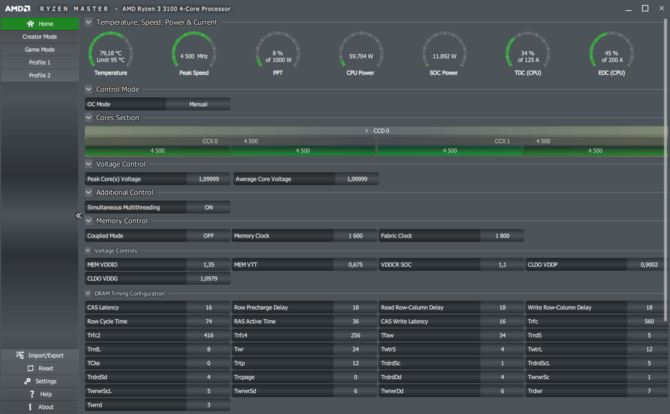Toggle Simultaneous Multithreading ON value
This screenshot has width=670, height=414.
(209, 207)
